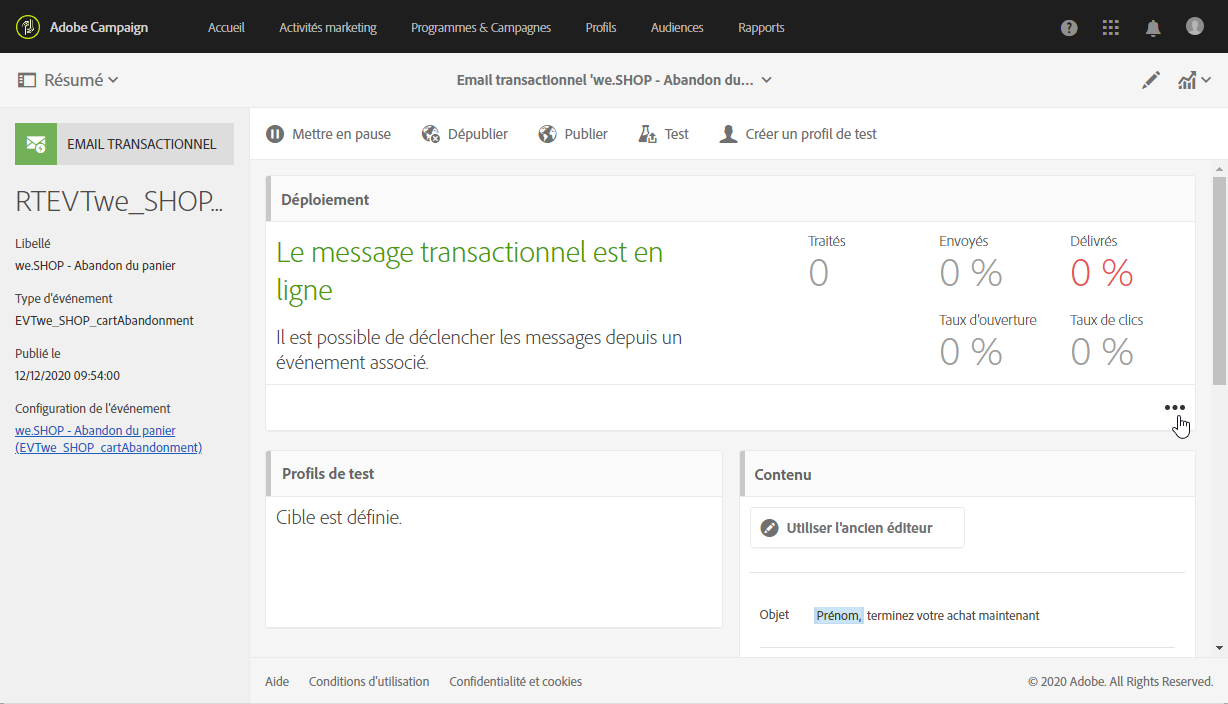Open Programmes & Campagnes menu
The image size is (1228, 704).
pyautogui.click(x=481, y=27)
